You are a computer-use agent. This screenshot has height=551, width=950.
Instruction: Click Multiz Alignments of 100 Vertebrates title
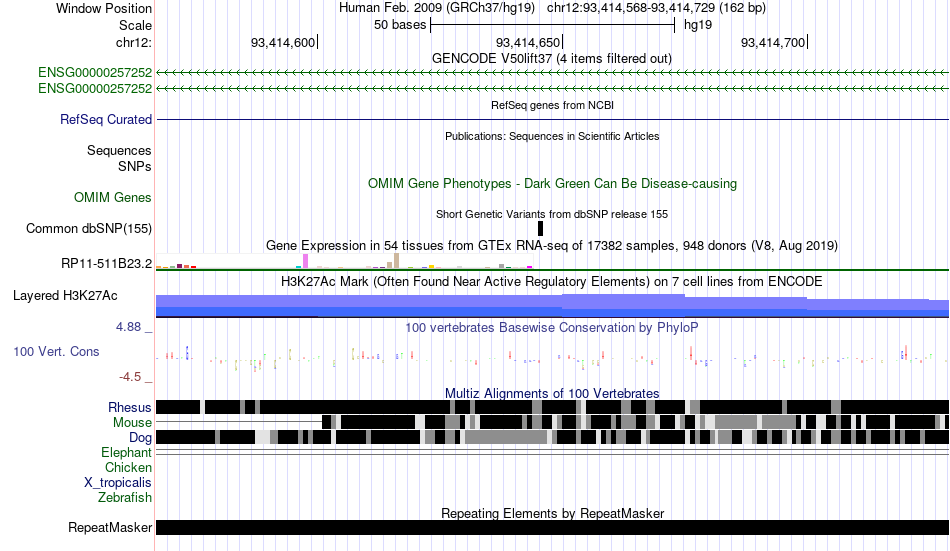click(x=552, y=393)
